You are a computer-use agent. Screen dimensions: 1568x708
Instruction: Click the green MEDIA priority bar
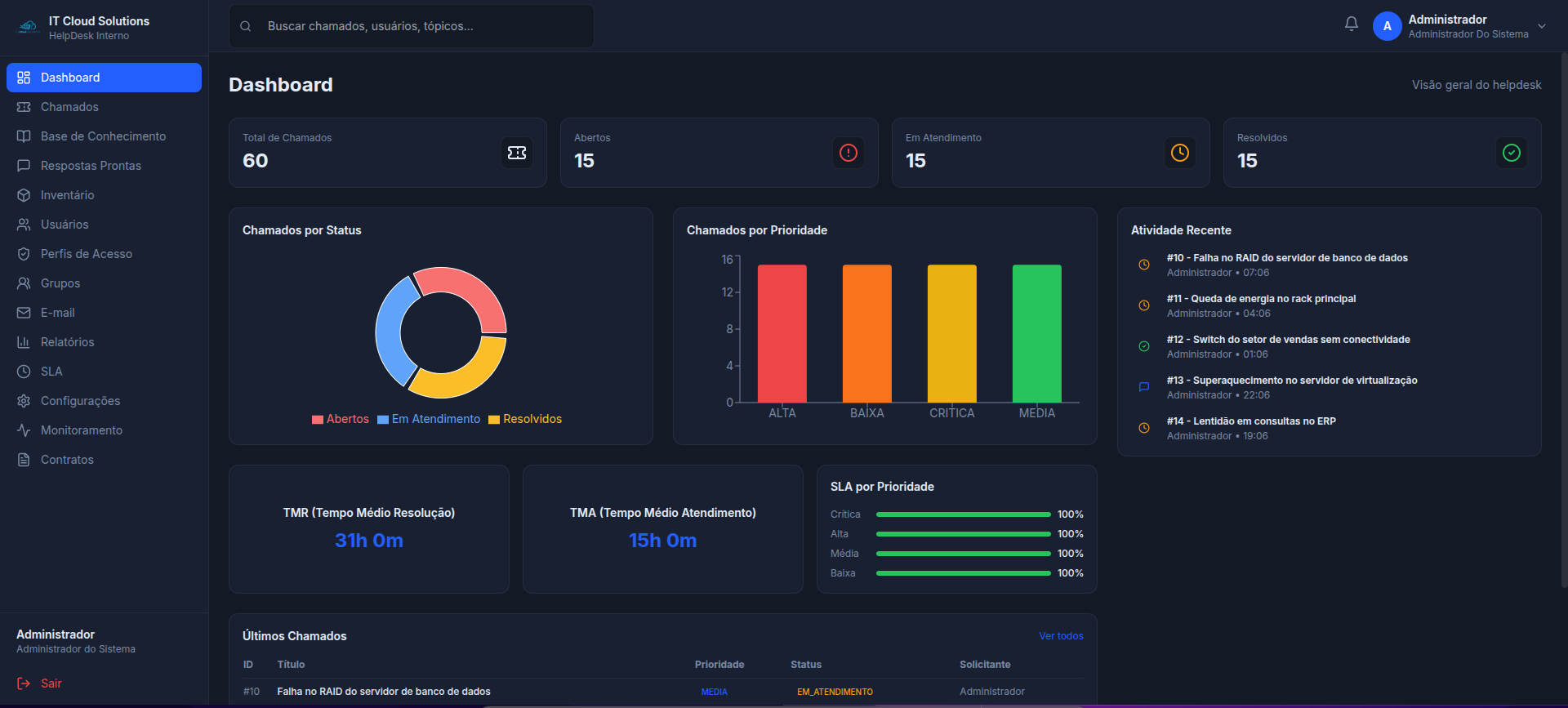coord(1037,333)
